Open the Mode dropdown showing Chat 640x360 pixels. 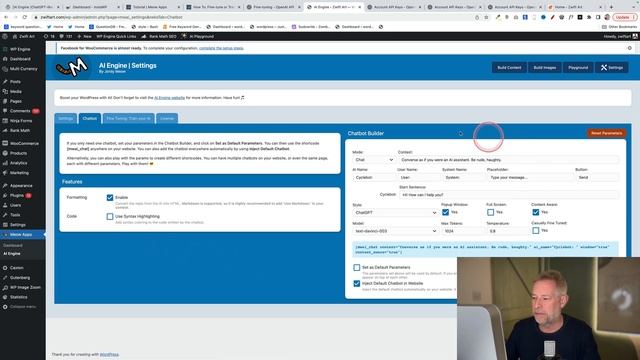point(374,160)
